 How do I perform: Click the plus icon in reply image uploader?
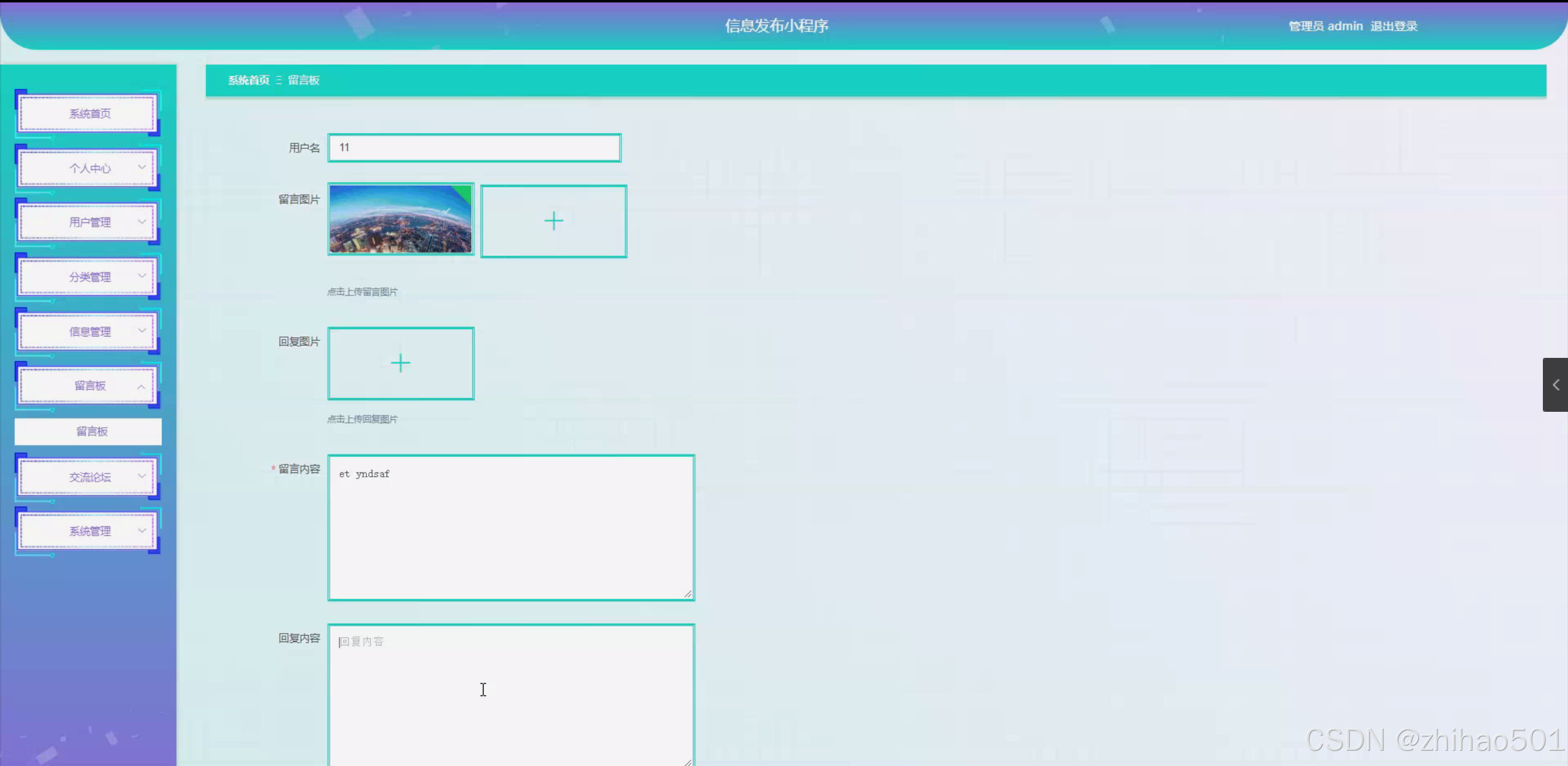(x=401, y=363)
